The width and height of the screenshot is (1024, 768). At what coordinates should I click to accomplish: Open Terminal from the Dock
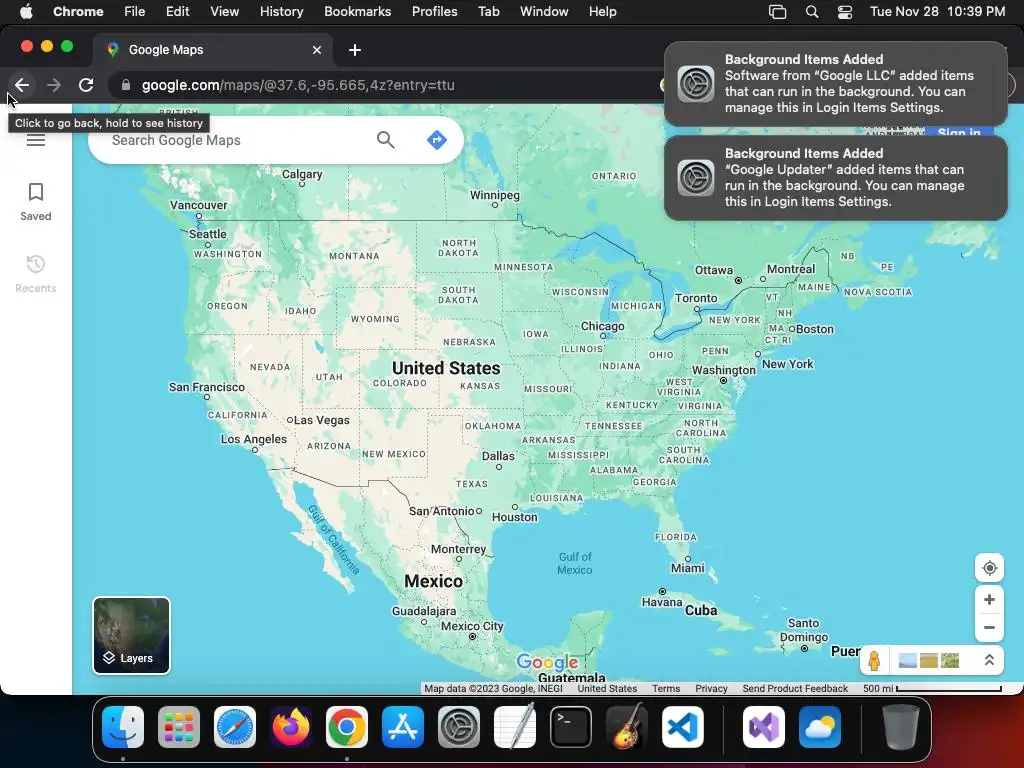point(571,727)
